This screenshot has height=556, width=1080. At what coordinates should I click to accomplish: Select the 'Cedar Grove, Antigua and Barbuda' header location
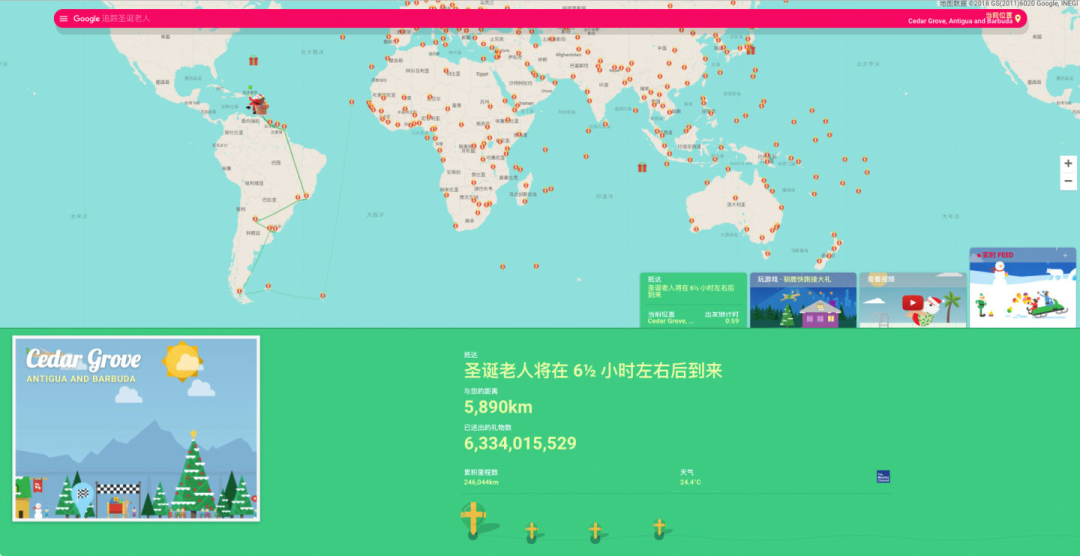(x=960, y=21)
